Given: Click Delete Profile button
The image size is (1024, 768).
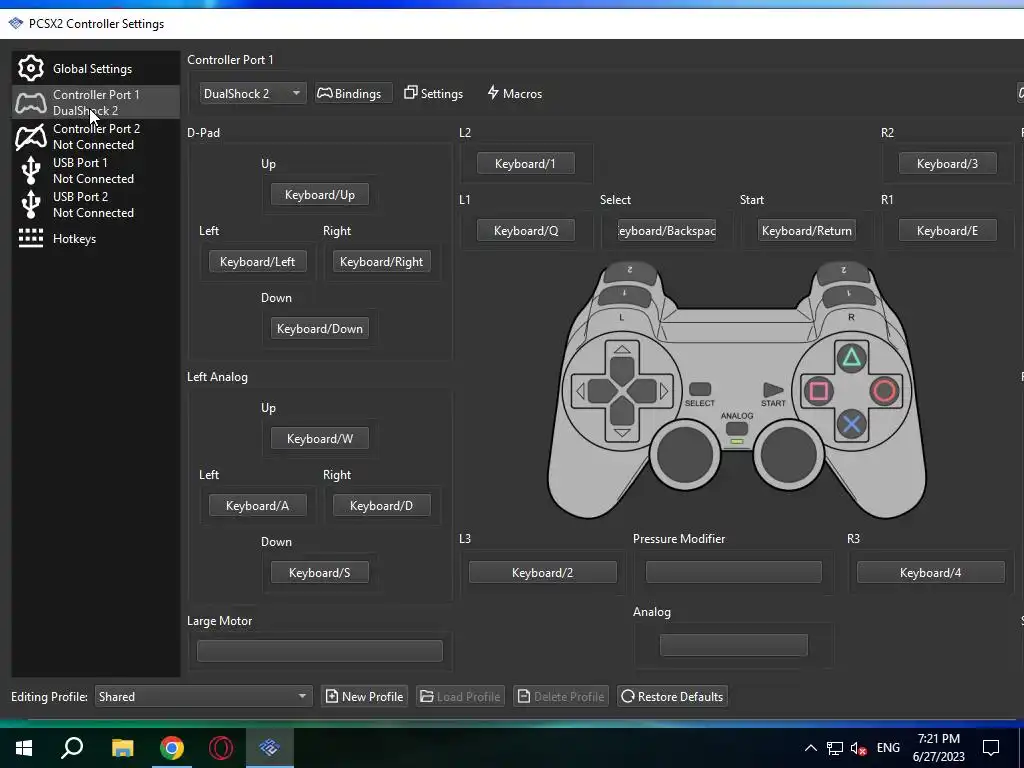Looking at the screenshot, I should pos(561,696).
